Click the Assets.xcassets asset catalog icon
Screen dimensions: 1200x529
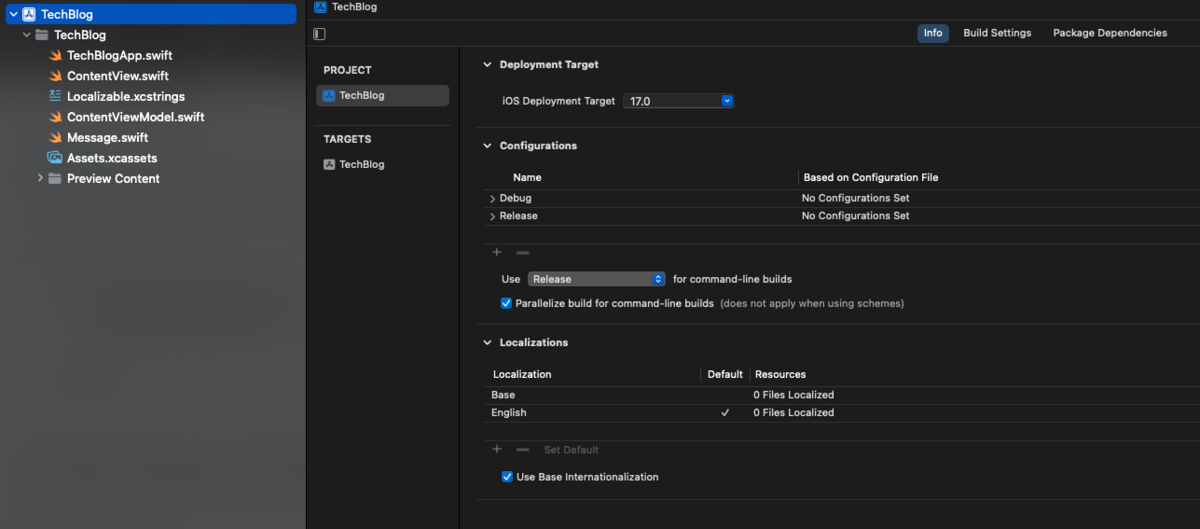(56, 158)
